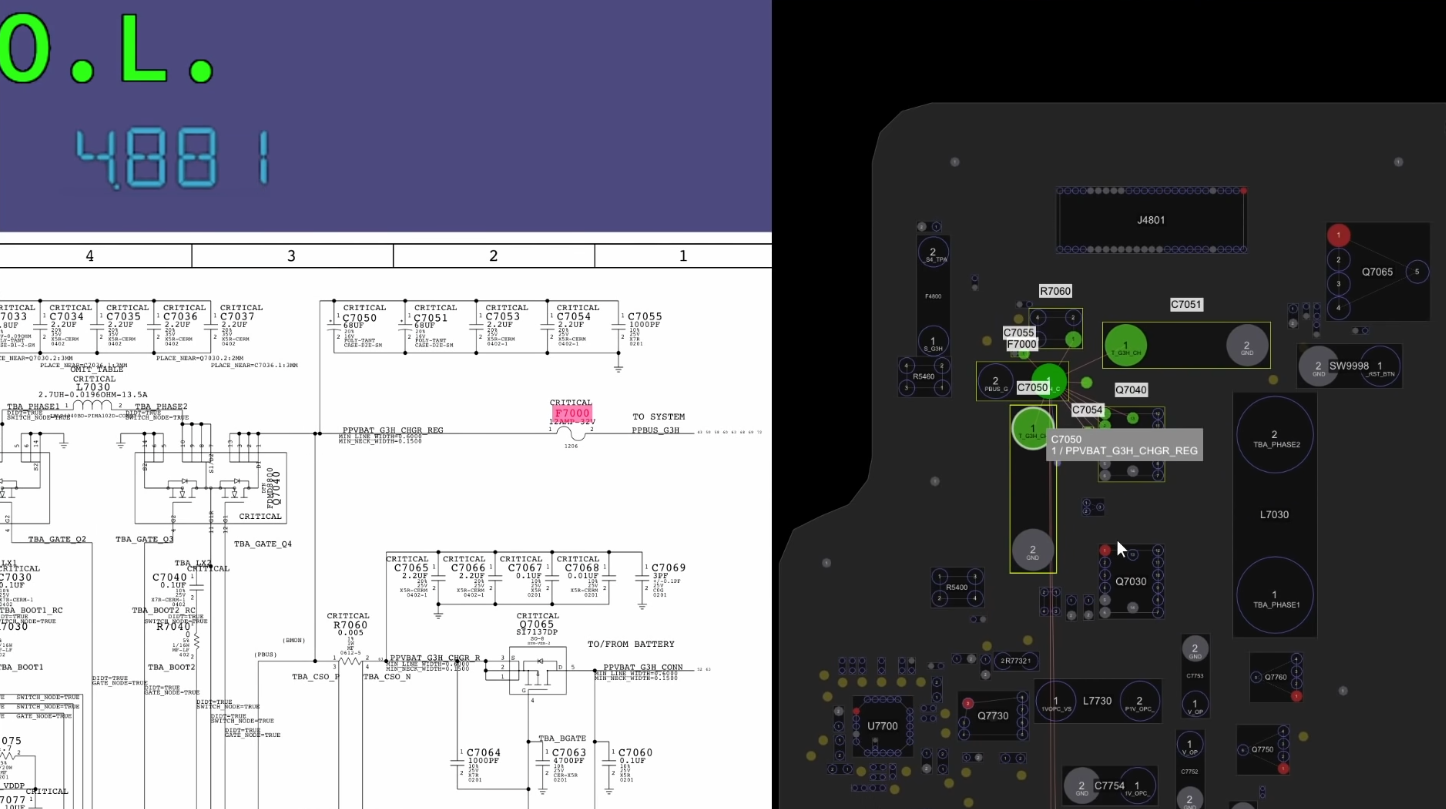Click schematic column header 3
The image size is (1446, 809).
[292, 256]
